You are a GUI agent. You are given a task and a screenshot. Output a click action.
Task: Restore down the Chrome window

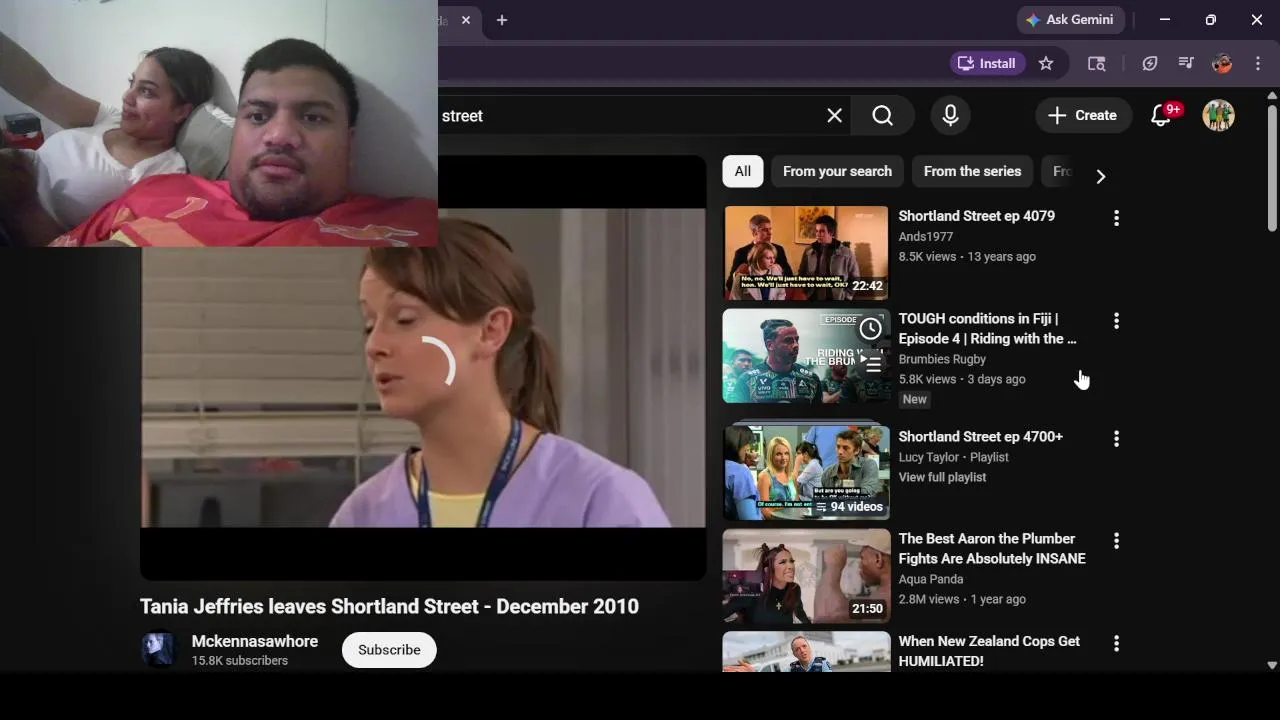tap(1211, 20)
